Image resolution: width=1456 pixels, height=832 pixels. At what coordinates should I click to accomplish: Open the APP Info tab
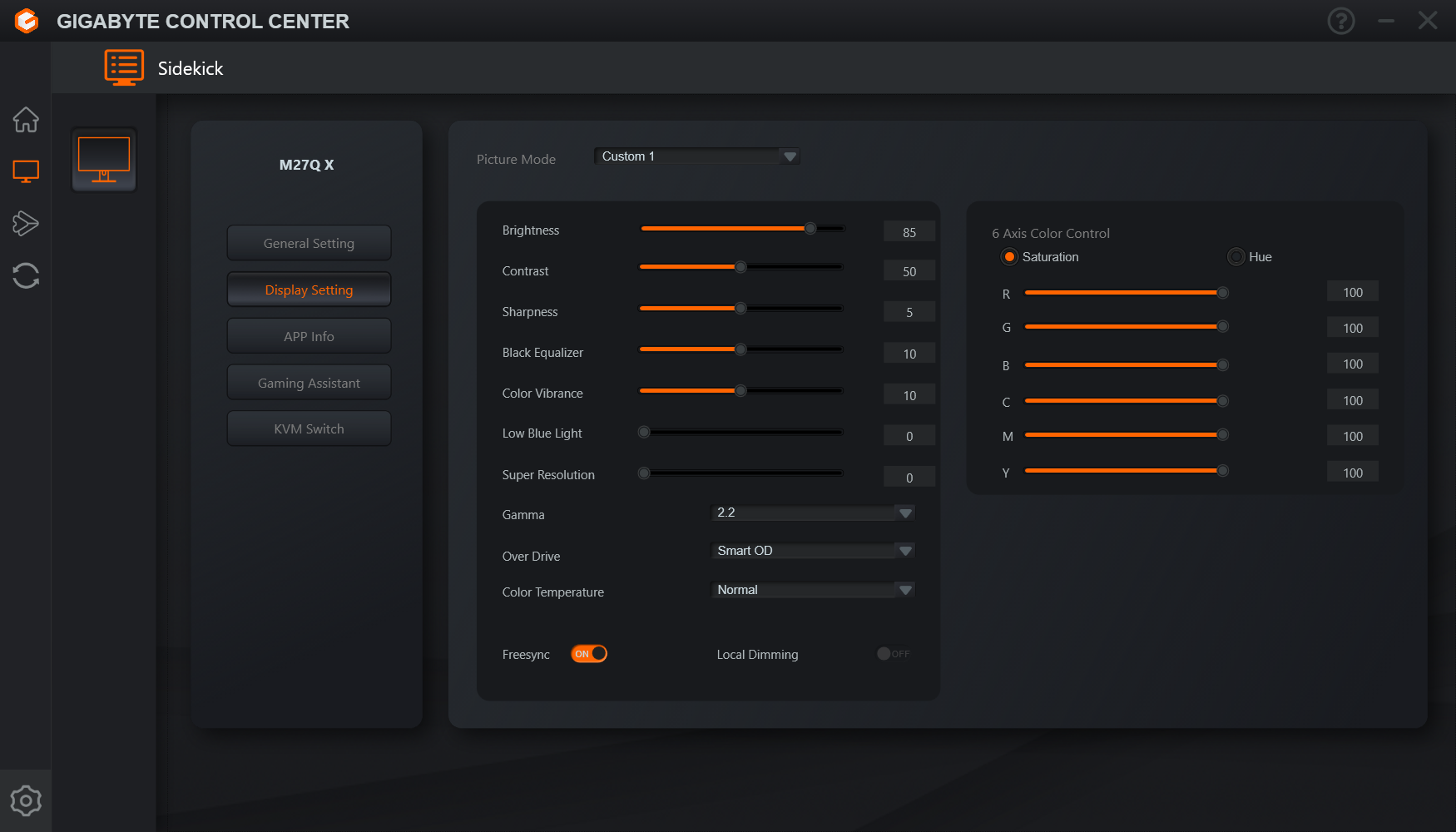[309, 336]
